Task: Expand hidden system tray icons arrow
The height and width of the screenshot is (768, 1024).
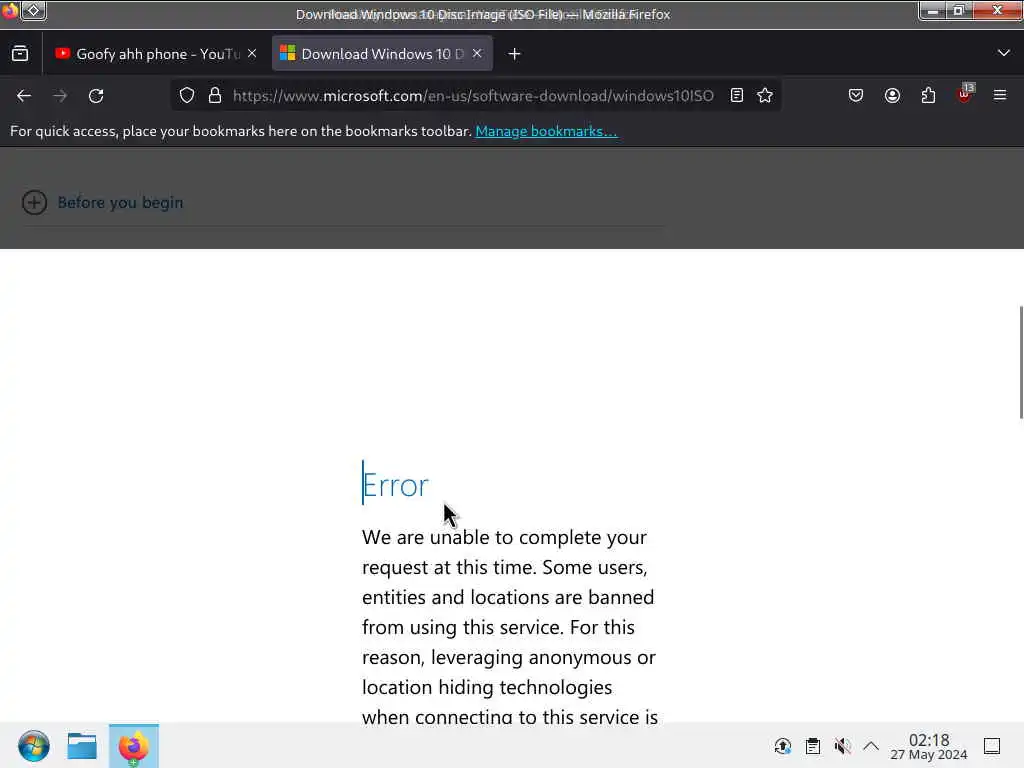Action: tap(871, 746)
